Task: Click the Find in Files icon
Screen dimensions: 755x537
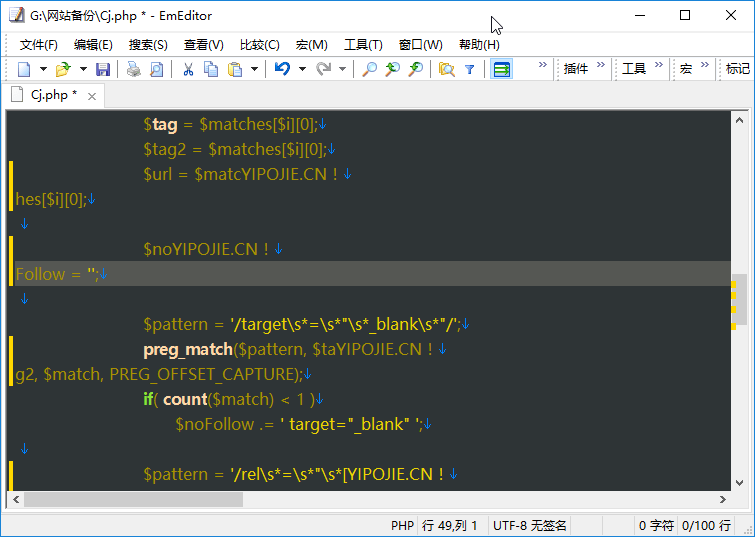Action: coord(446,69)
